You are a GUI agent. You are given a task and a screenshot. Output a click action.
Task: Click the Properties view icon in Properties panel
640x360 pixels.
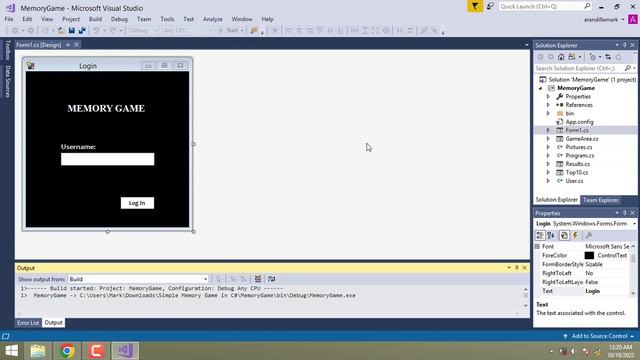tap(564, 235)
